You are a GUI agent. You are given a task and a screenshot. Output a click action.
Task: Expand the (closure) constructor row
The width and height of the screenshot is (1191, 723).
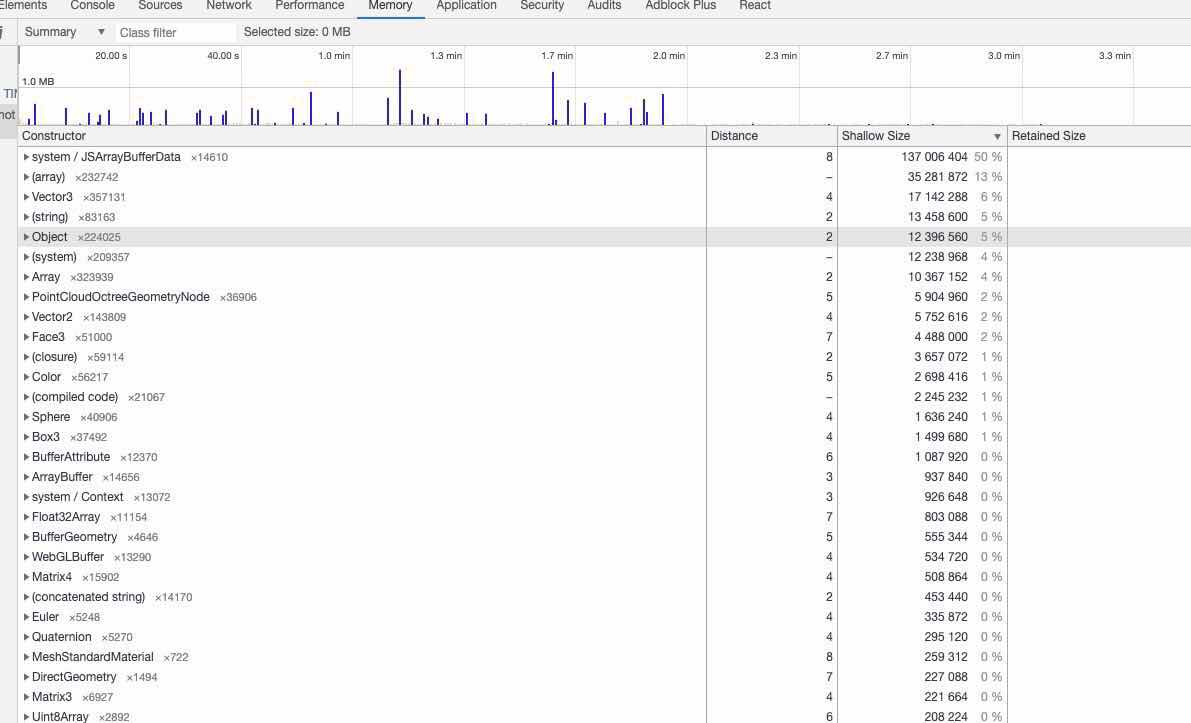point(26,357)
